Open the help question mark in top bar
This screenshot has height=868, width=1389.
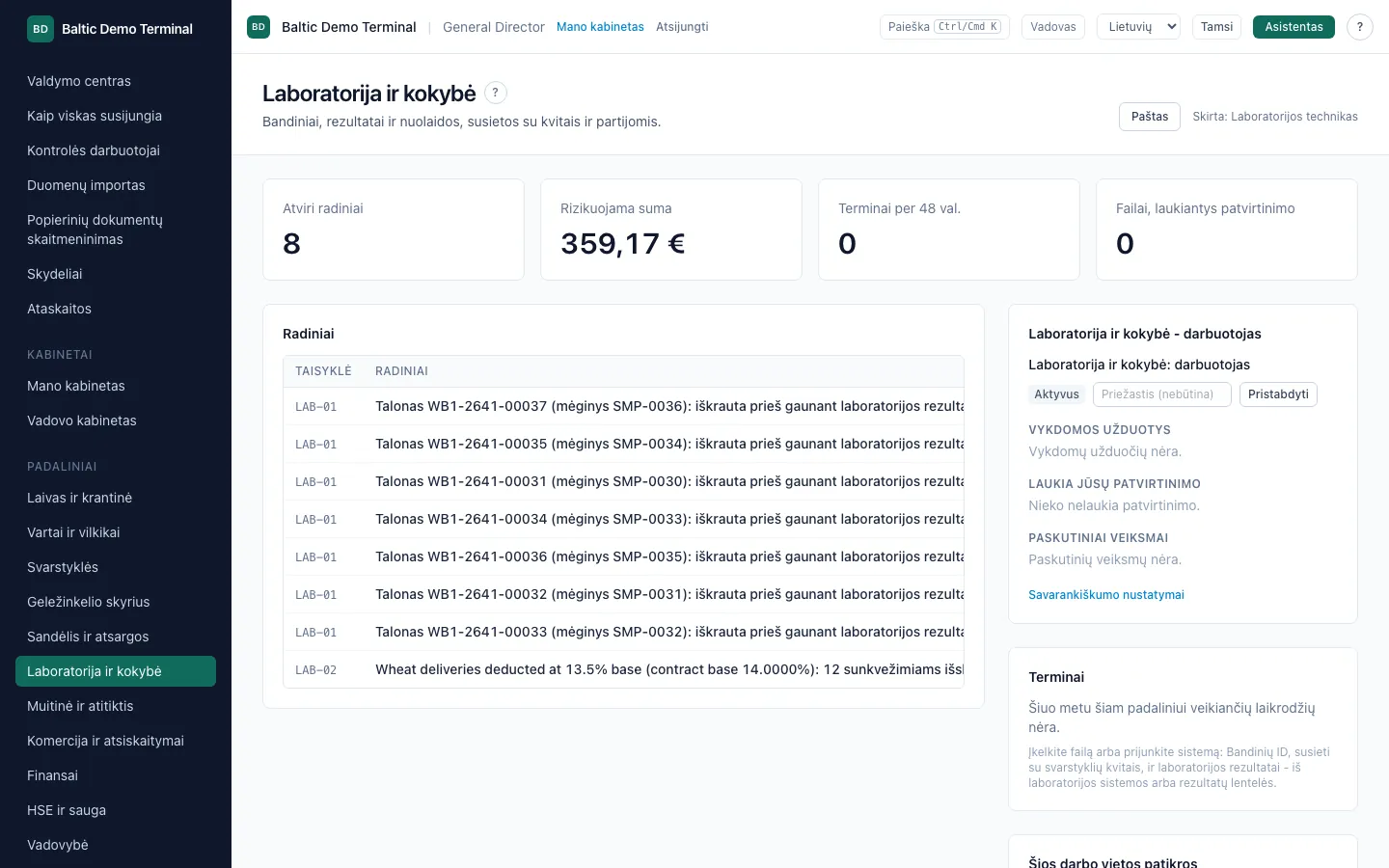click(1360, 27)
